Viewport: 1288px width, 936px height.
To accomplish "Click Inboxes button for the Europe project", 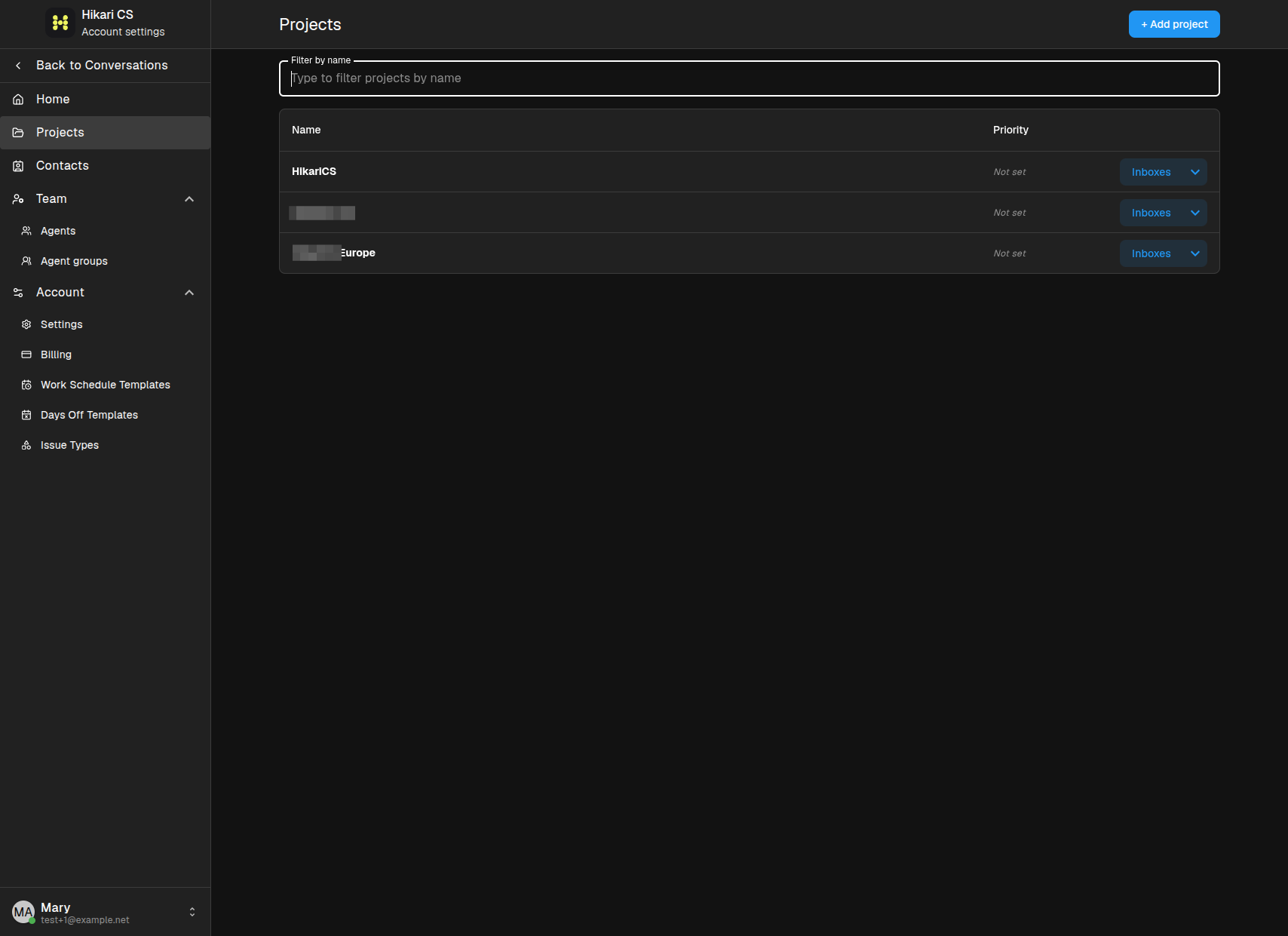I will click(x=1152, y=253).
